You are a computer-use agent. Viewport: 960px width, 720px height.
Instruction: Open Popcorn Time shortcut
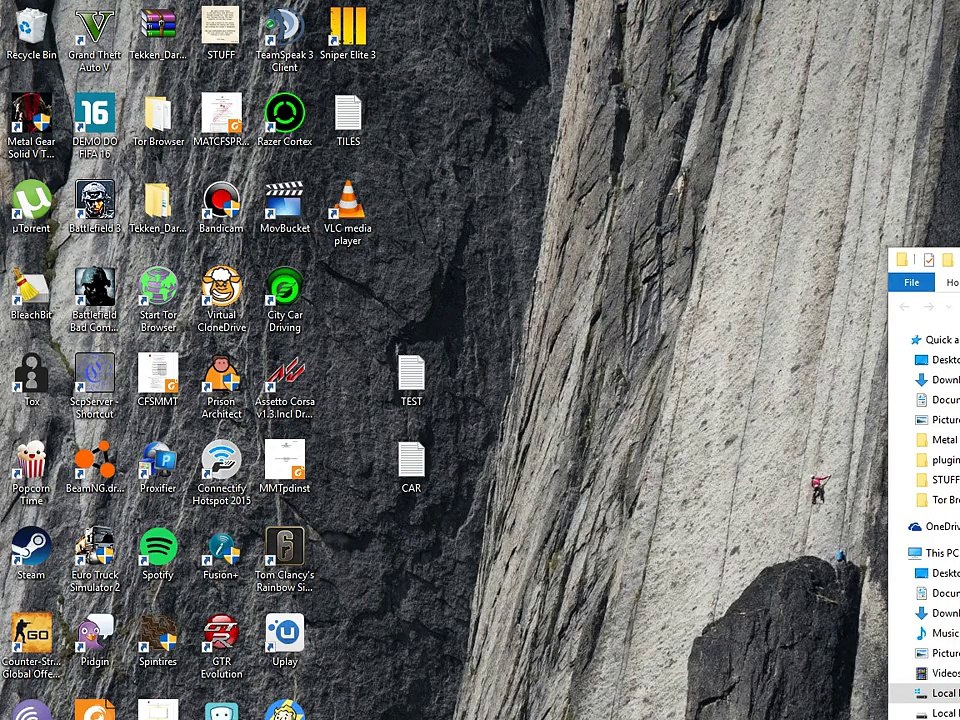point(31,473)
